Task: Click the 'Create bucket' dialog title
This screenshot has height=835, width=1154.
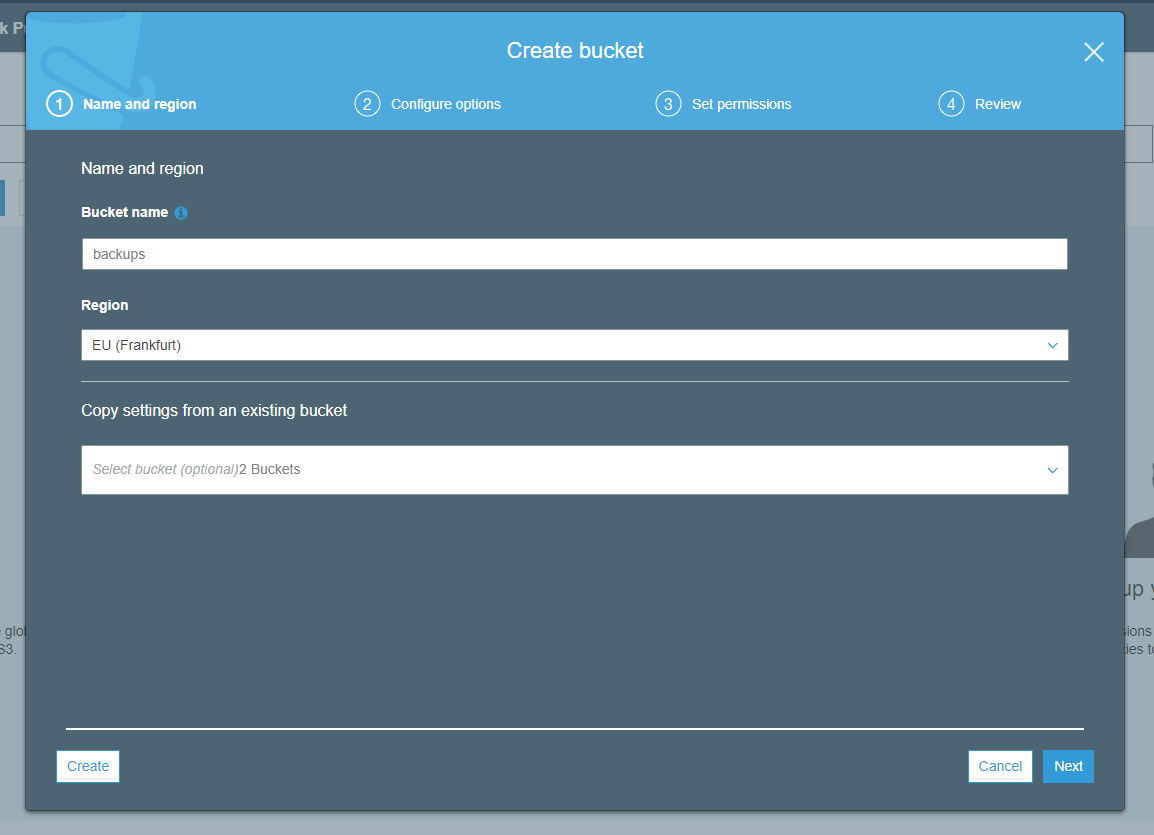Action: pos(575,50)
